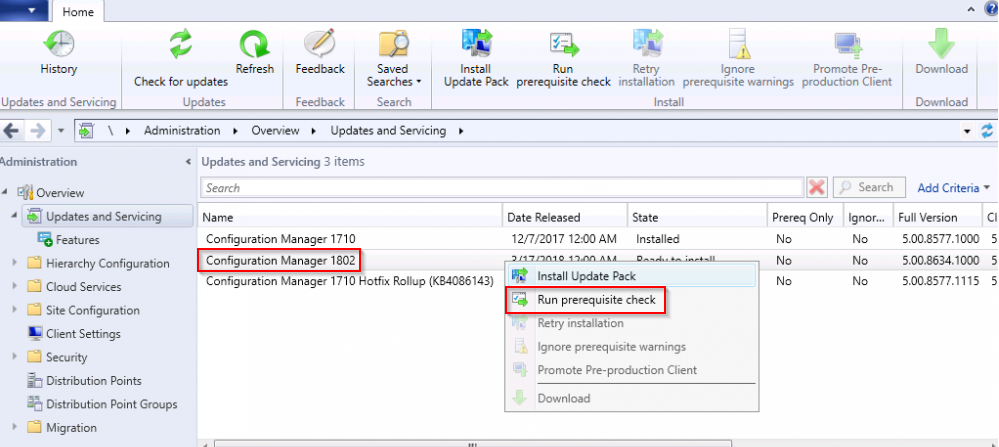Click the Search input field
999x447 pixels.
(x=502, y=188)
